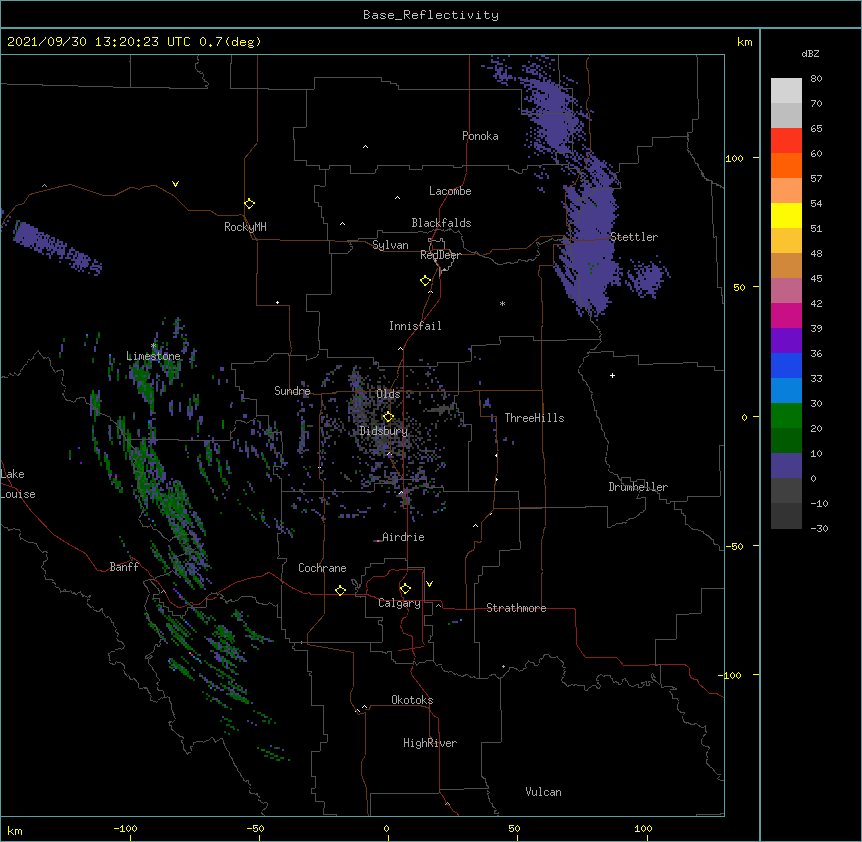Screen dimensions: 862x842
Task: Pick the white 80 dBZ legend swatch
Action: tap(786, 91)
